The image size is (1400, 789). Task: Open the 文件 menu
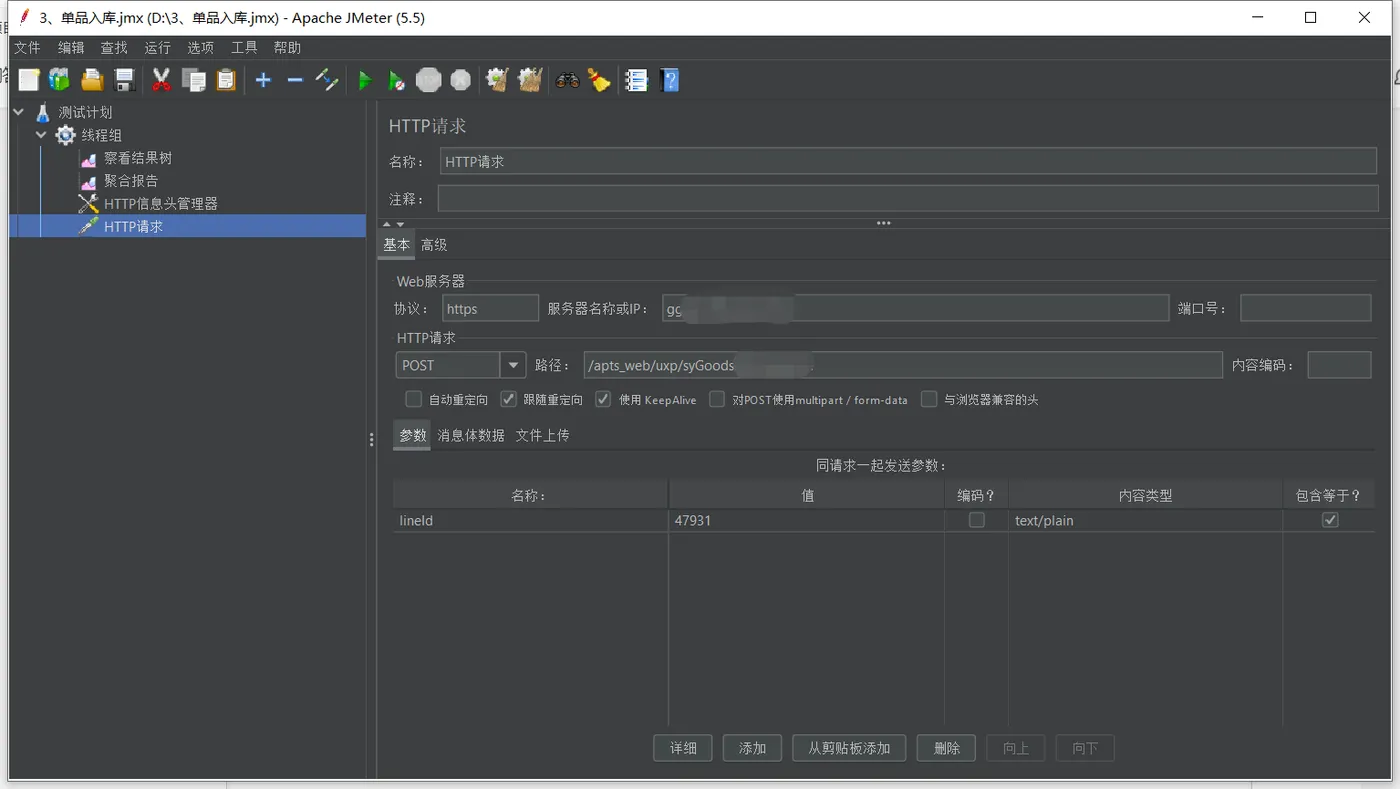[x=27, y=48]
